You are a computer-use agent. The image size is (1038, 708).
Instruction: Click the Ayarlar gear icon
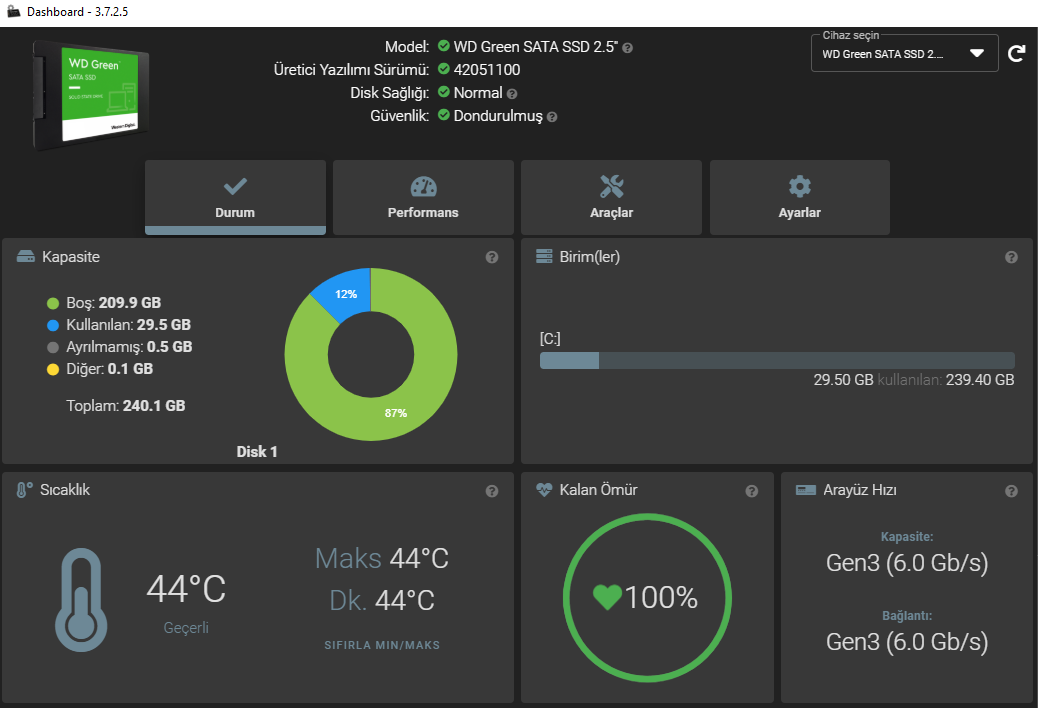click(800, 187)
